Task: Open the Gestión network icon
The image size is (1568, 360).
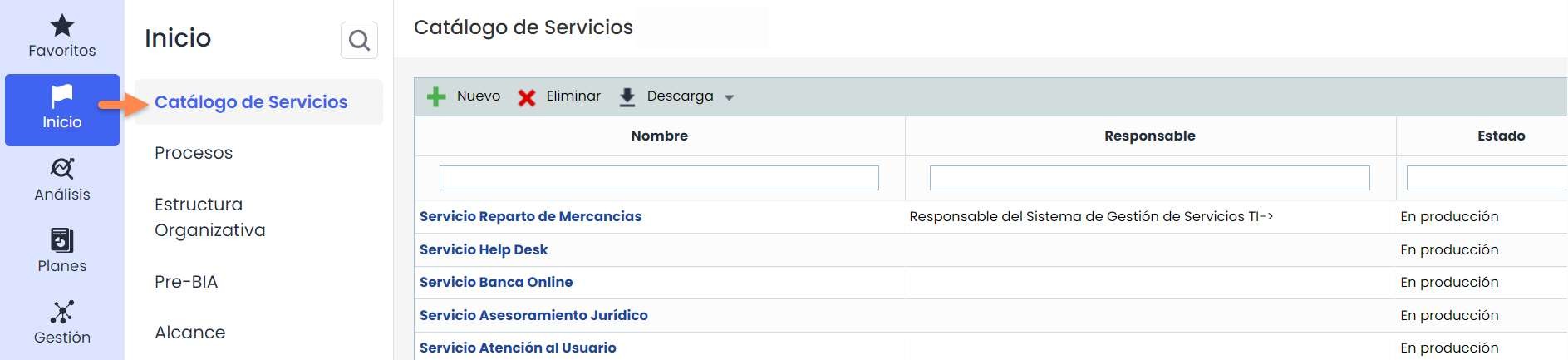Action: [62, 312]
